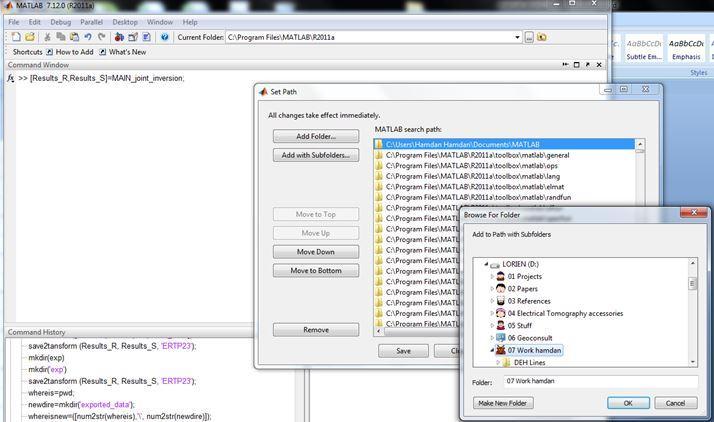Open Command Window panel actions menu icon

pos(566,65)
